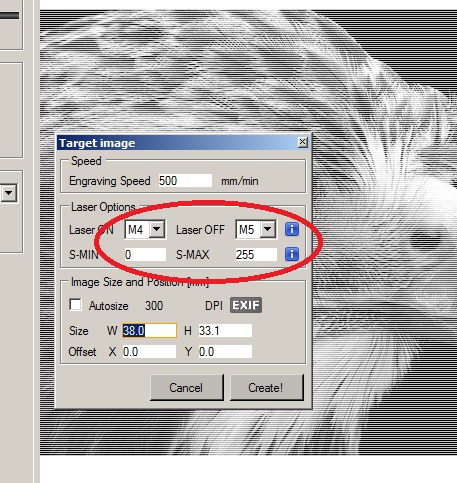
Task: Click the S-MIN value field
Action: tap(145, 254)
